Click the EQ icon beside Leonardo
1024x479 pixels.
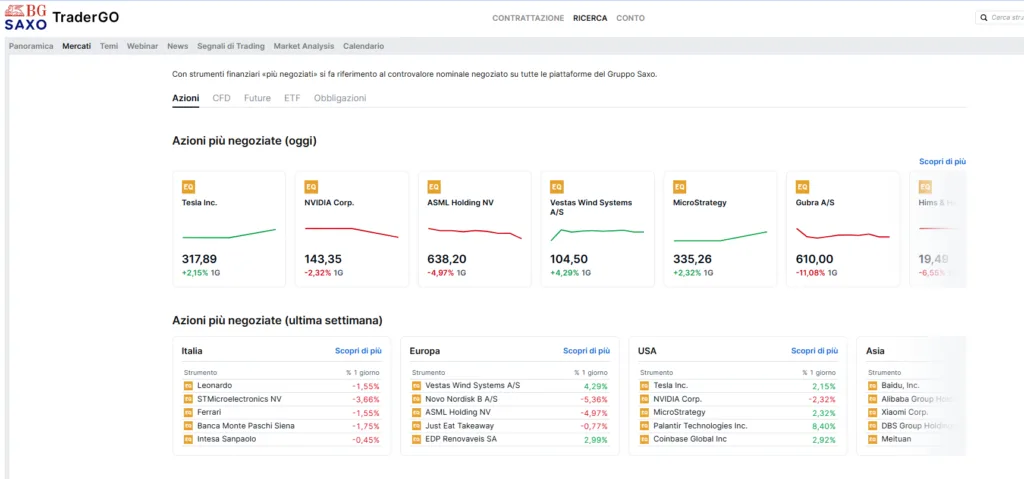click(x=188, y=386)
